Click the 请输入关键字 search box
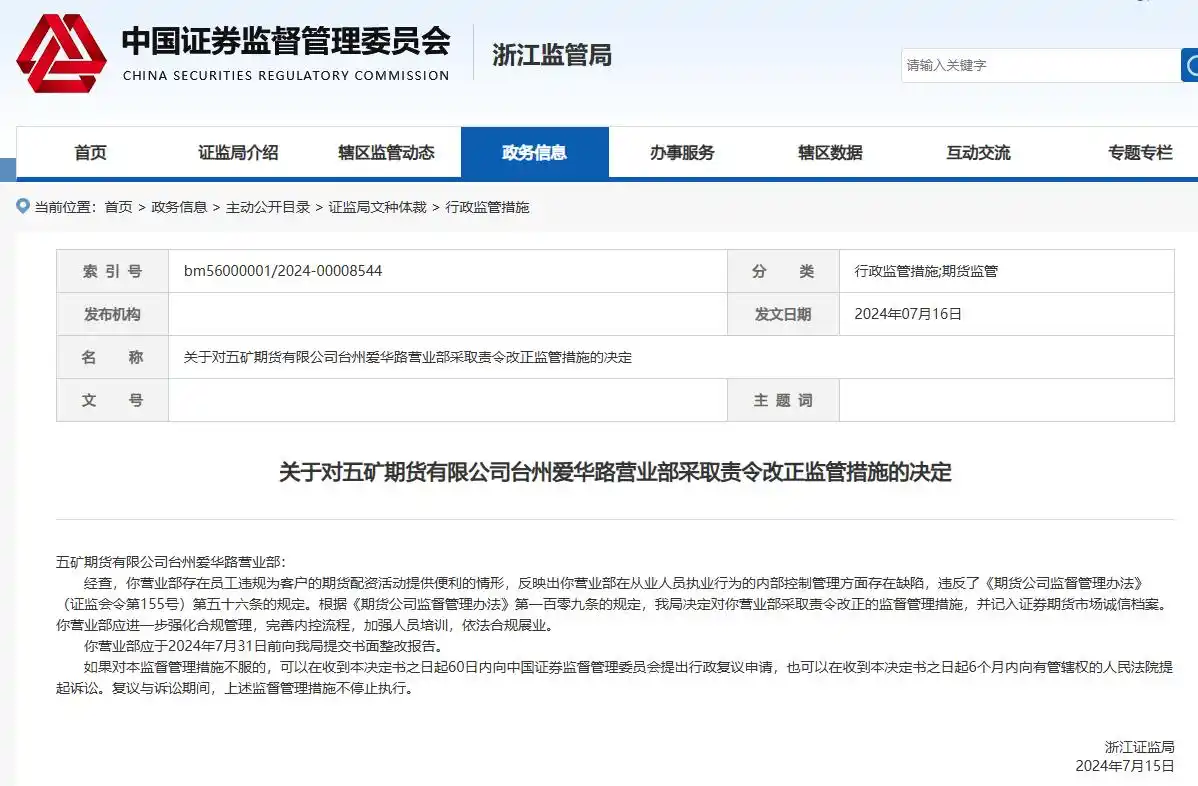The image size is (1198, 786). point(1040,65)
